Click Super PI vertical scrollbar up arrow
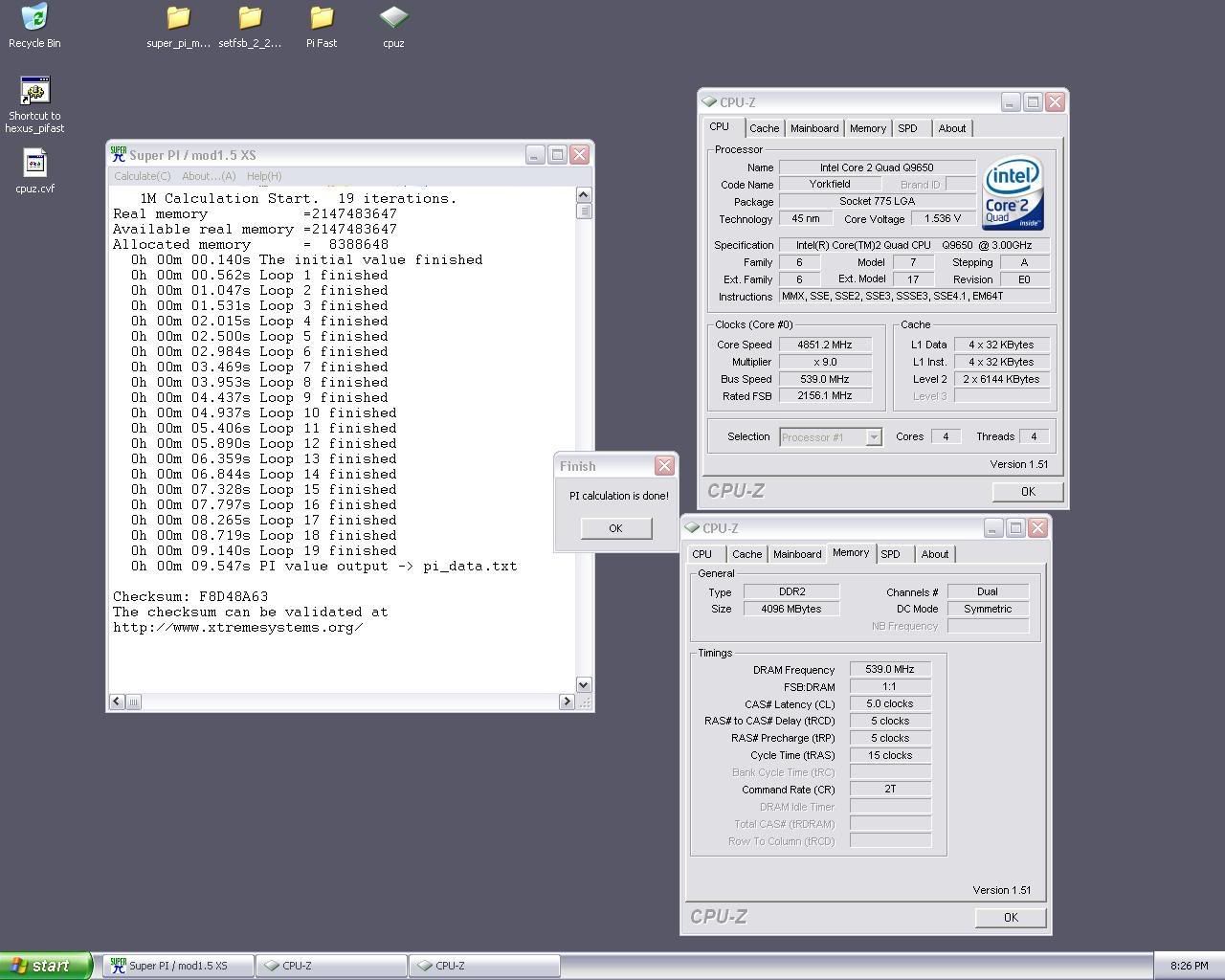The height and width of the screenshot is (980, 1225). tap(584, 194)
